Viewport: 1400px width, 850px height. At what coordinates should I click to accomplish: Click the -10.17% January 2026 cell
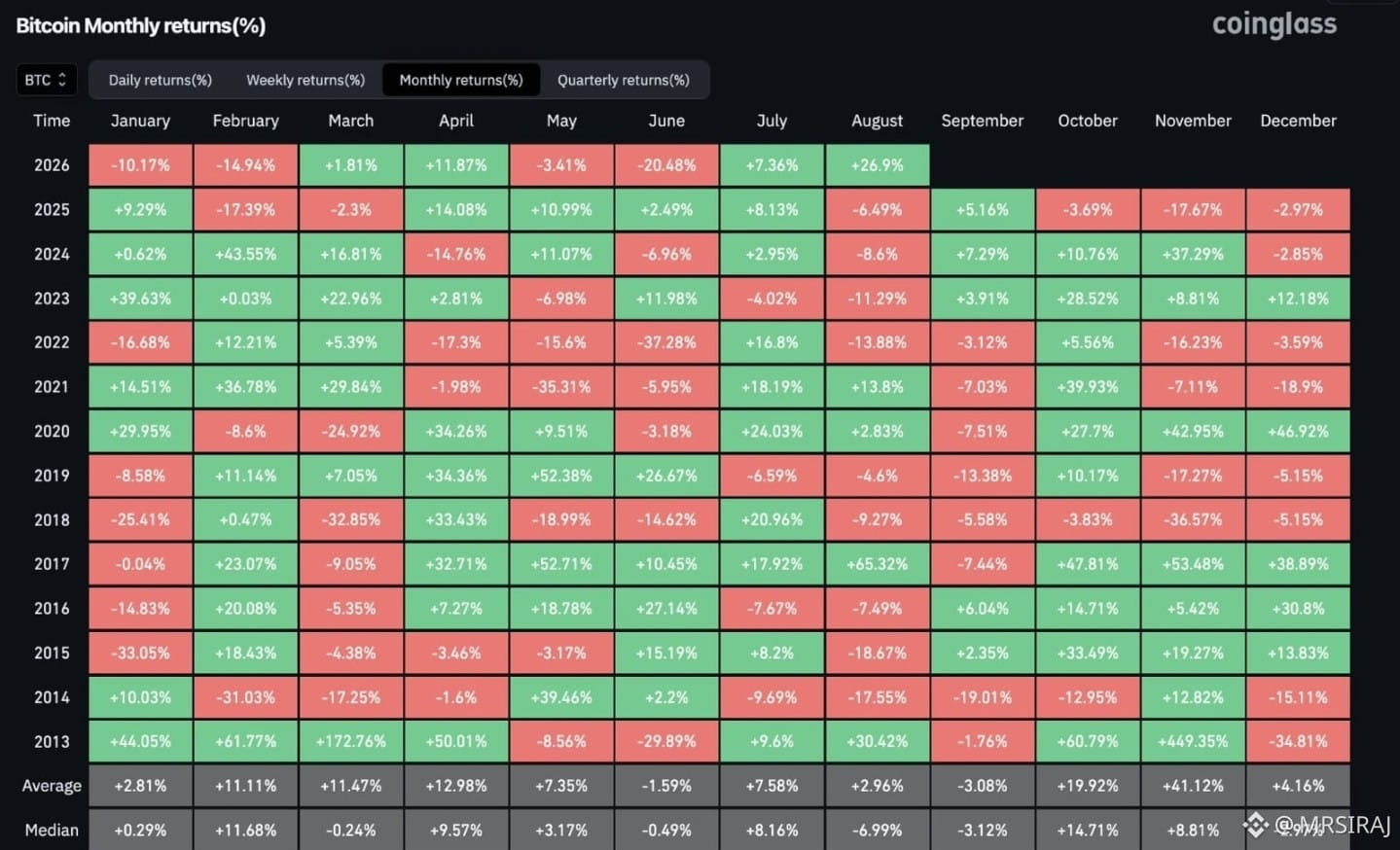[x=140, y=165]
